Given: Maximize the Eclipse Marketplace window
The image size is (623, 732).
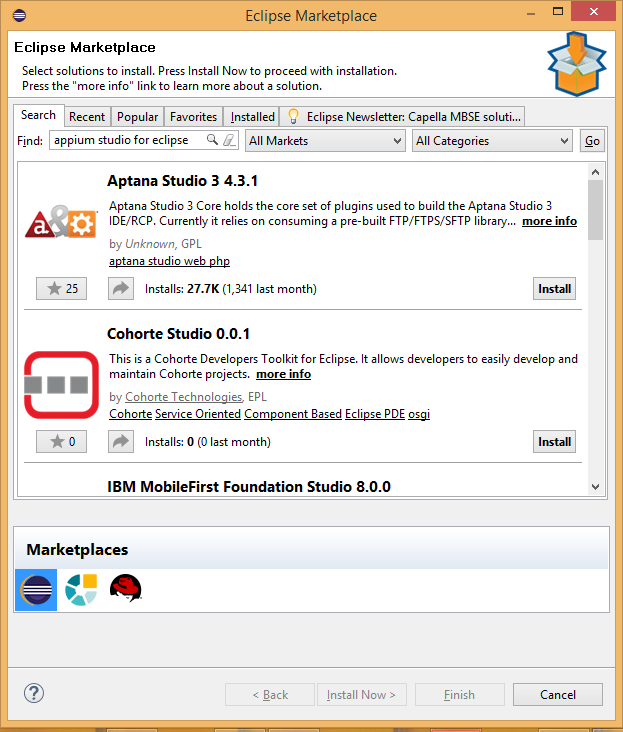Looking at the screenshot, I should [x=558, y=12].
